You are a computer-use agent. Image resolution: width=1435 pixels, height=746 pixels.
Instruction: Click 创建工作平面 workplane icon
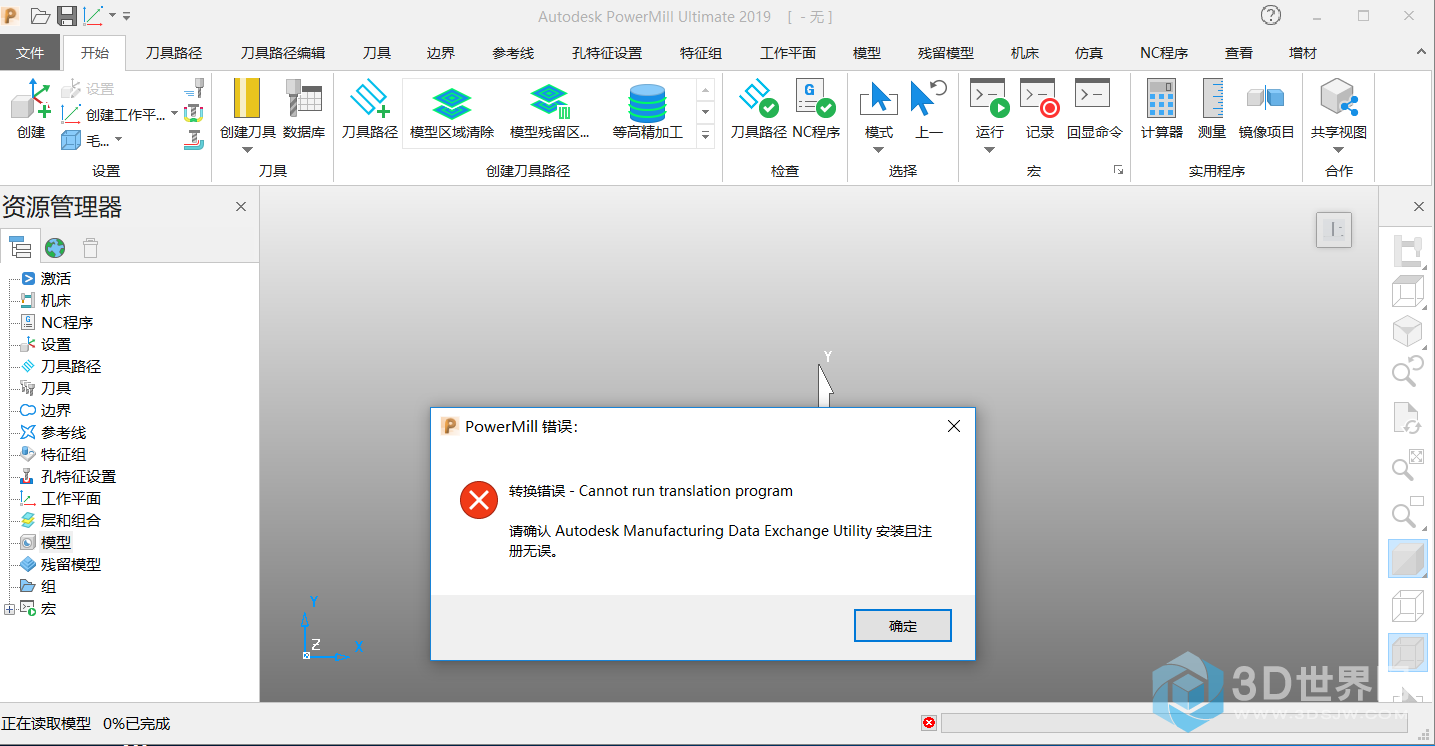tap(71, 114)
